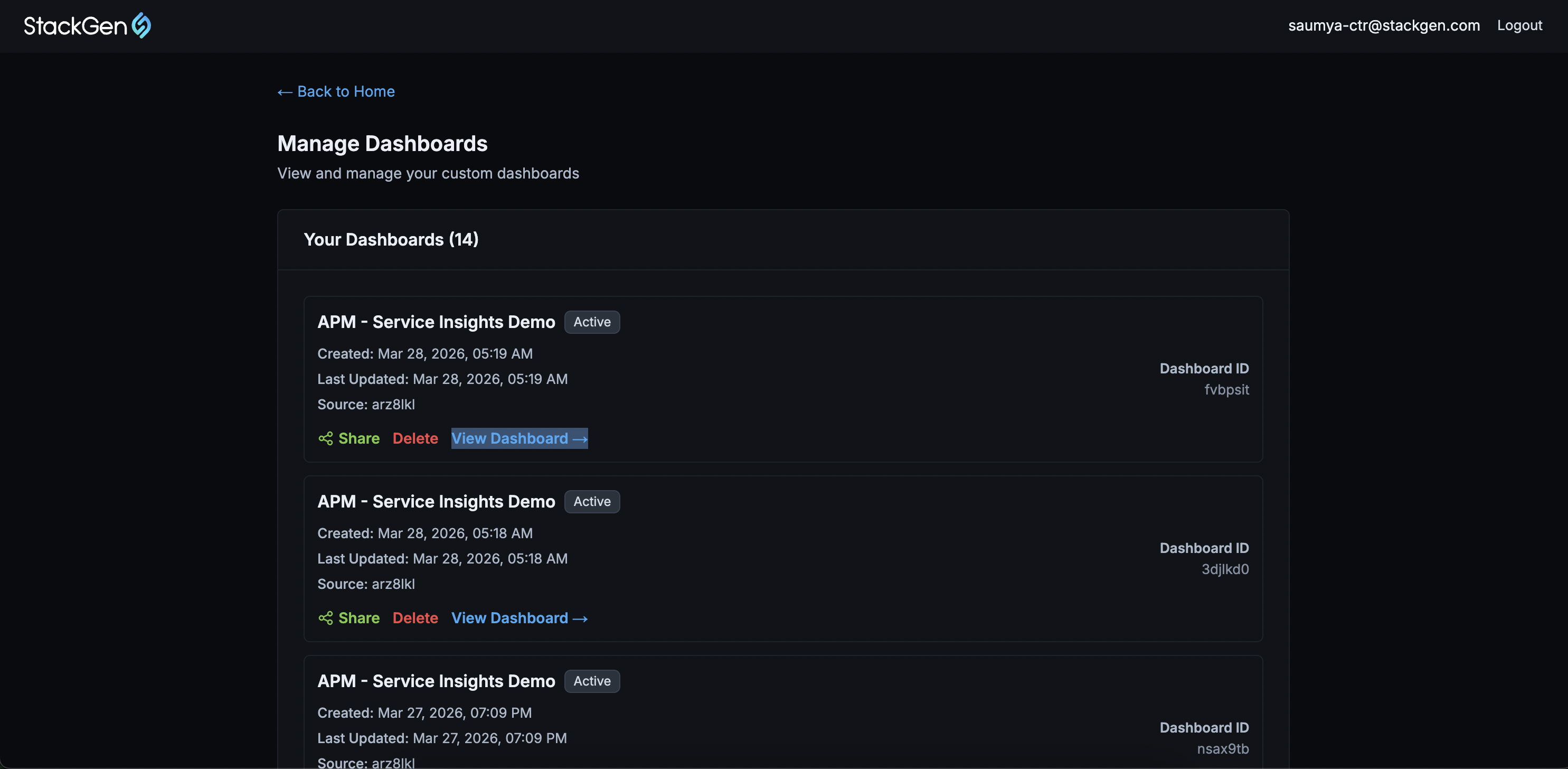The image size is (1568, 769).
Task: Delete the second APM Service Insights dashboard
Action: click(415, 618)
